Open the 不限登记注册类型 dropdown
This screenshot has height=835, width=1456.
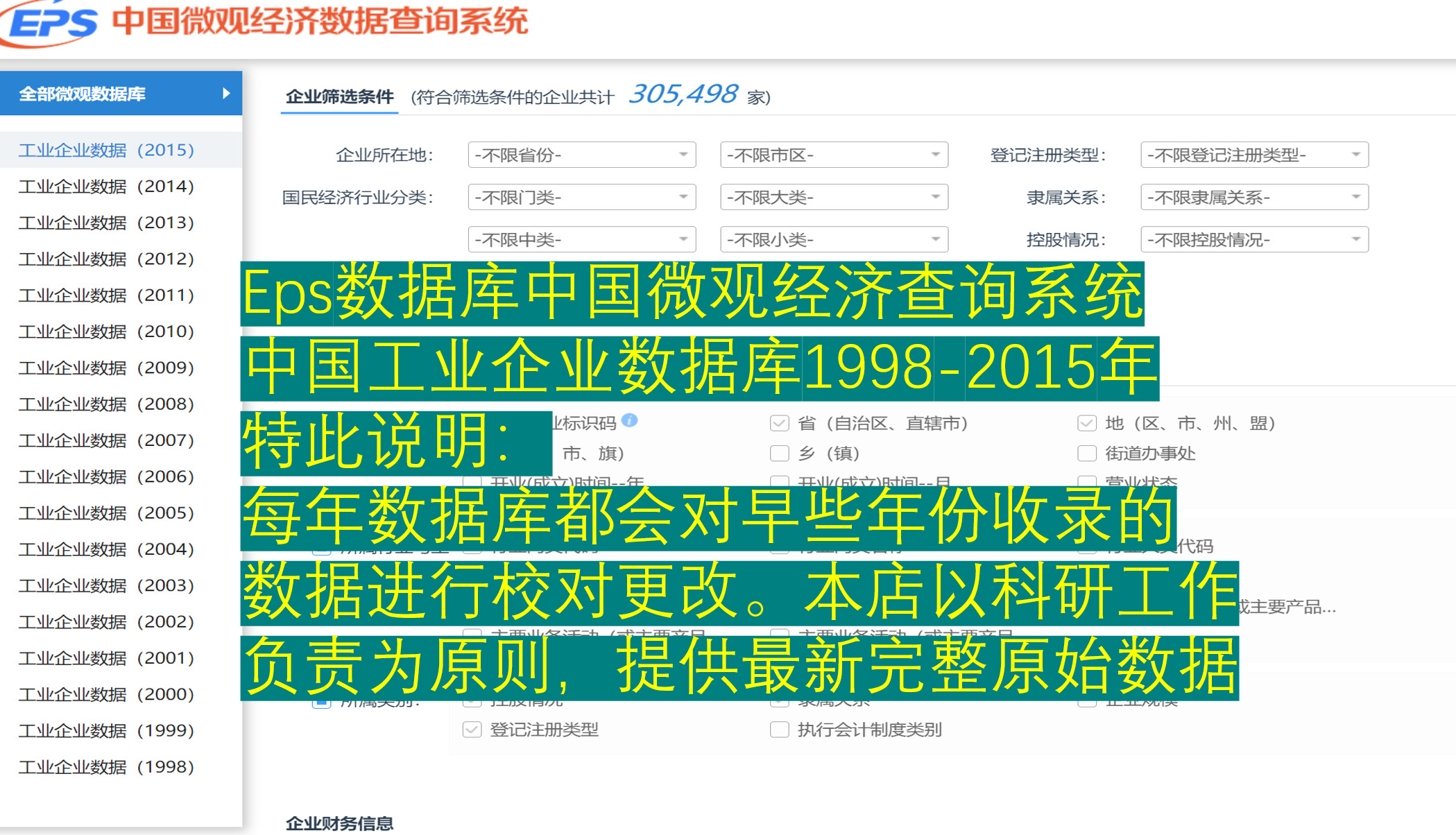(1254, 155)
